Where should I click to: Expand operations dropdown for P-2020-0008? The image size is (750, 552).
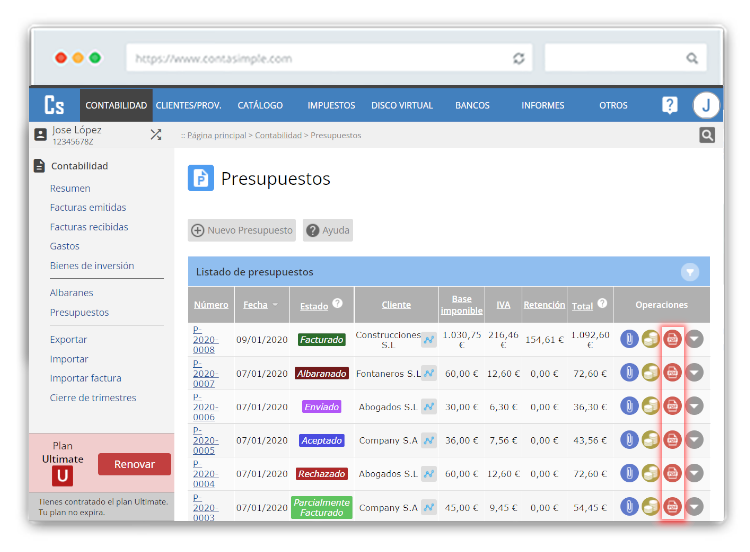pyautogui.click(x=694, y=339)
